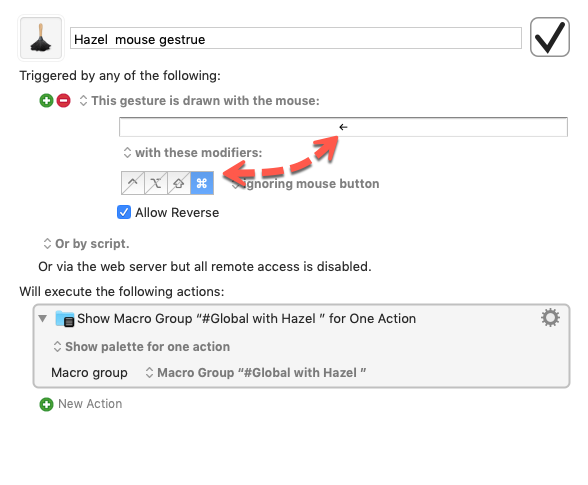Open the 'Or by script.' popup
The height and width of the screenshot is (485, 588).
[86, 243]
